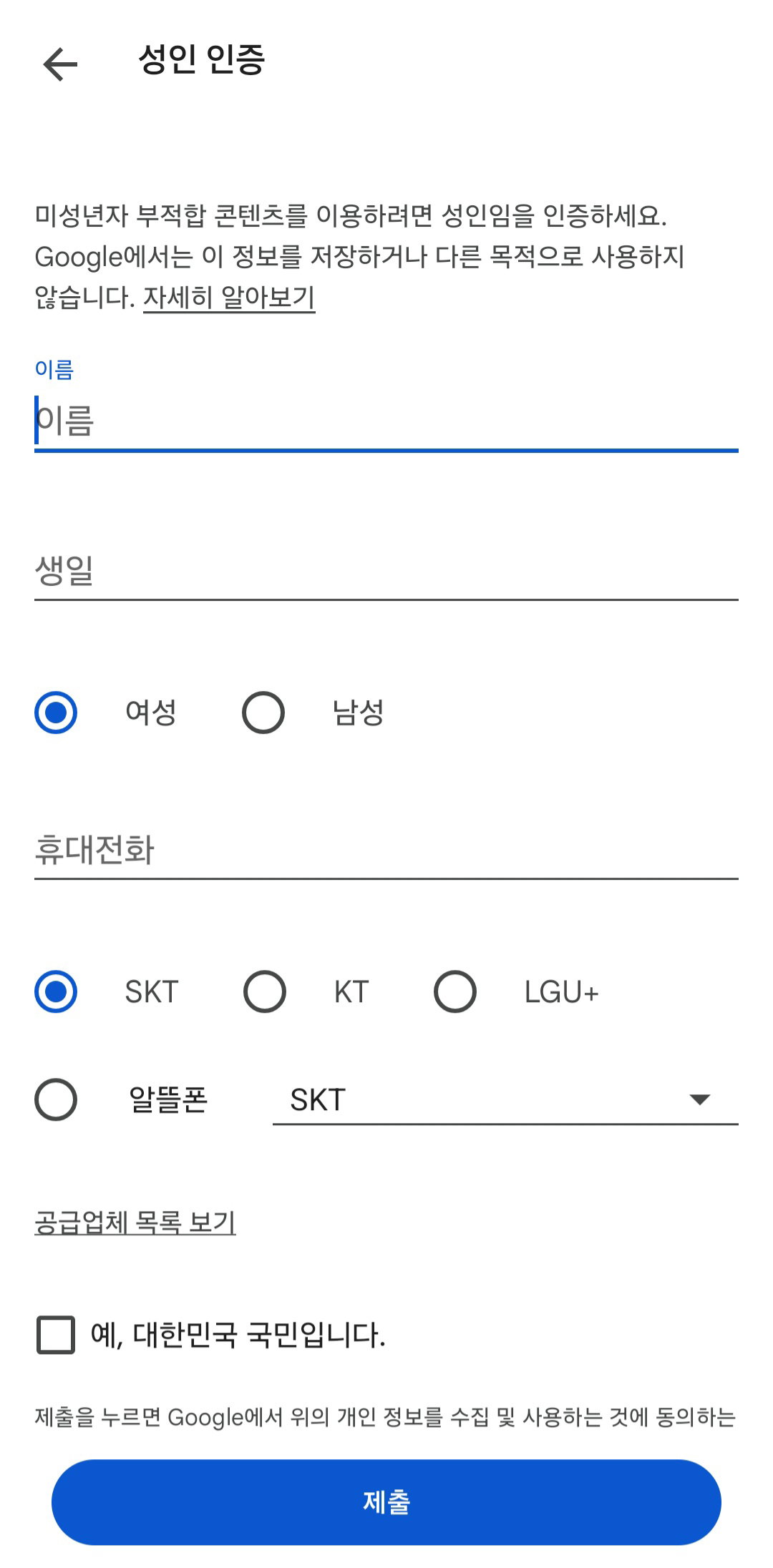
Task: Select the 남성 radio button
Action: click(x=263, y=712)
